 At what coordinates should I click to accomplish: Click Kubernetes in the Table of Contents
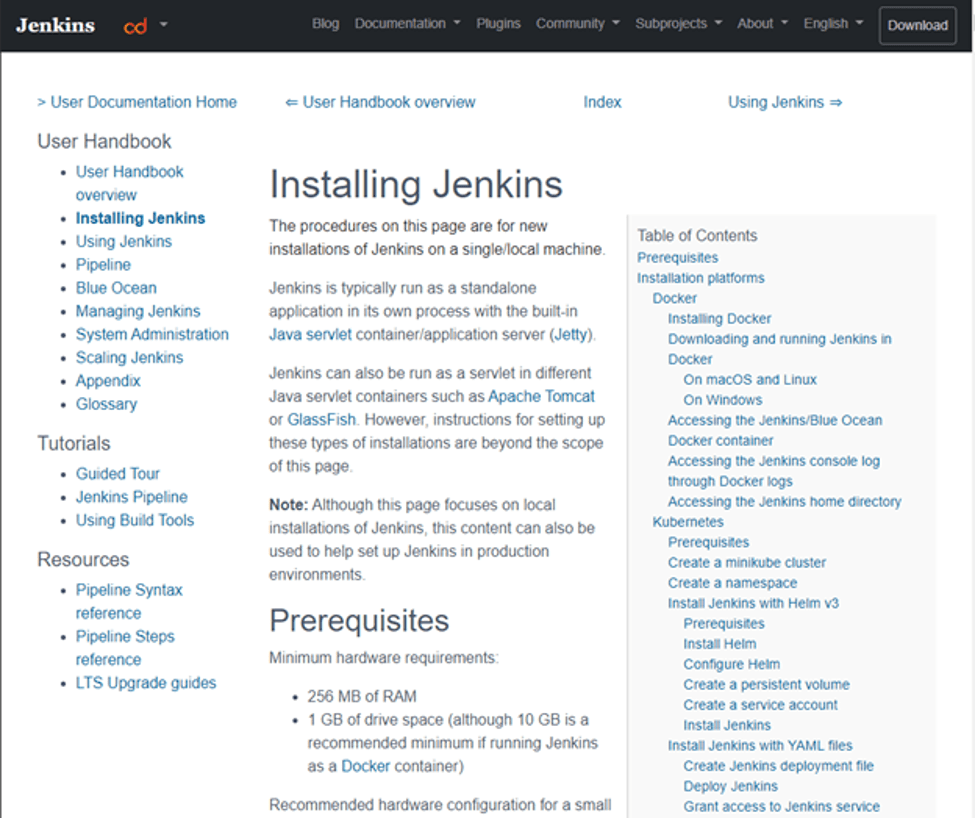[x=689, y=521]
